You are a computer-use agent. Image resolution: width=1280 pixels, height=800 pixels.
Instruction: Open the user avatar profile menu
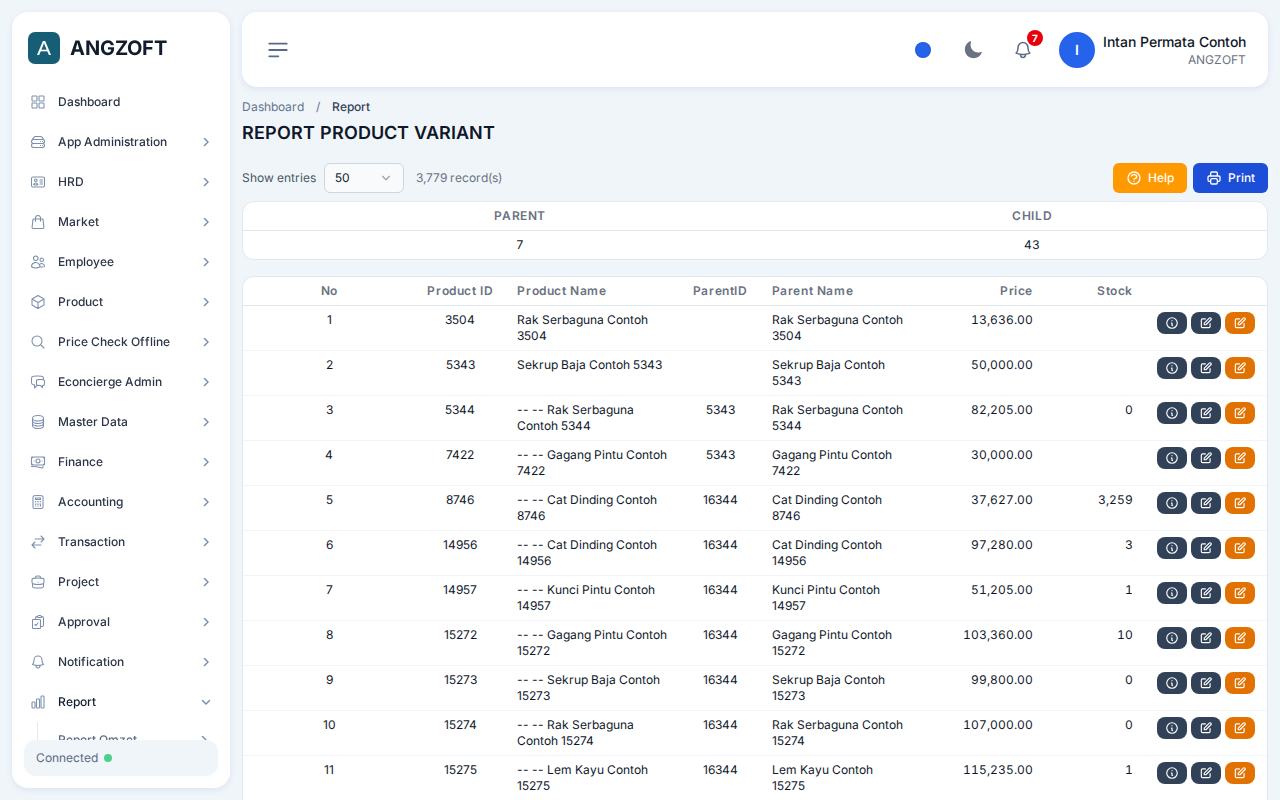pos(1077,50)
